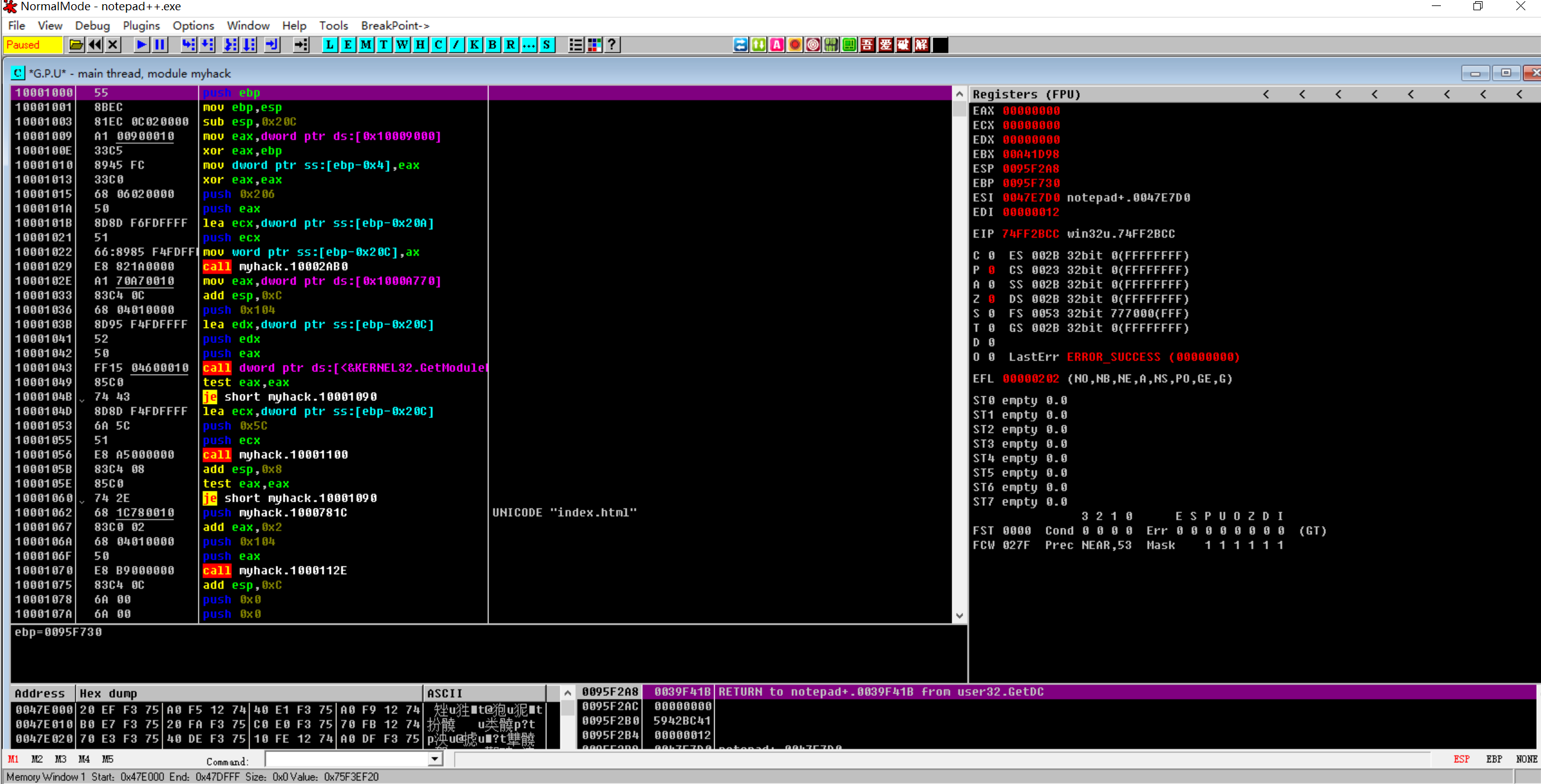Restart program with the rewind icon
This screenshot has height=784, width=1541.
coord(95,45)
